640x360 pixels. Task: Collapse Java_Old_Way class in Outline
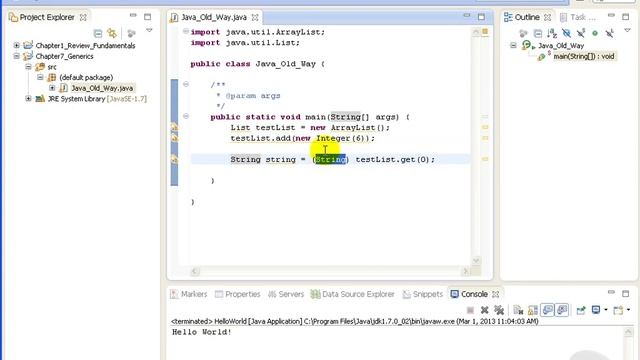513,45
